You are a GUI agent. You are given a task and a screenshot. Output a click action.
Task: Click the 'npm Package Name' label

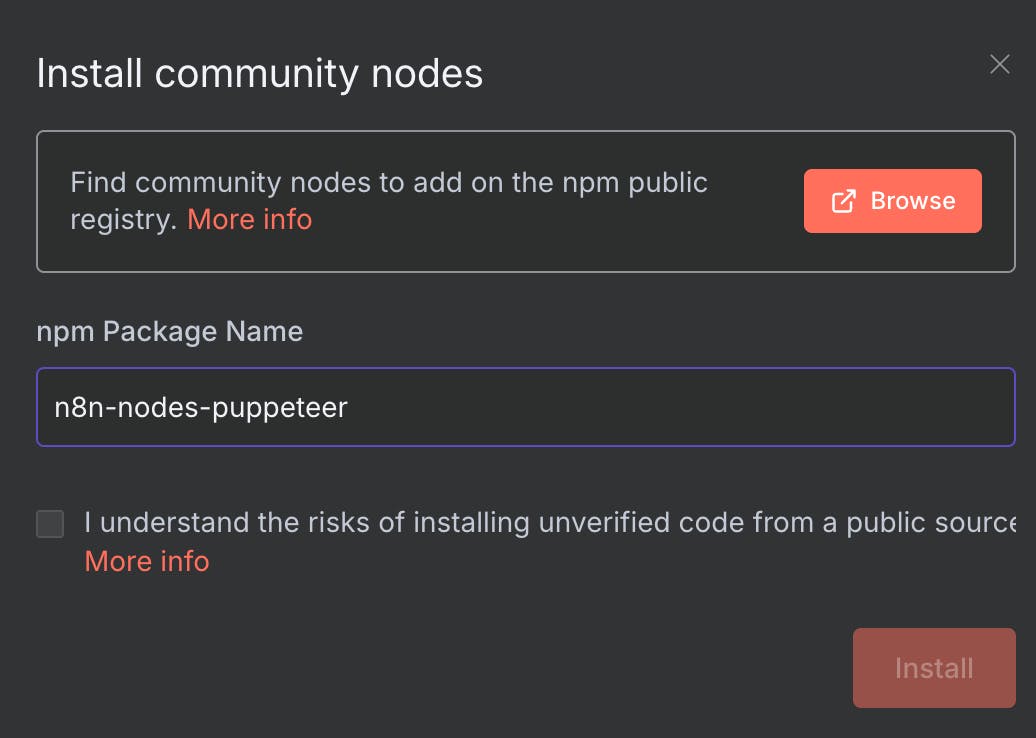(x=170, y=332)
